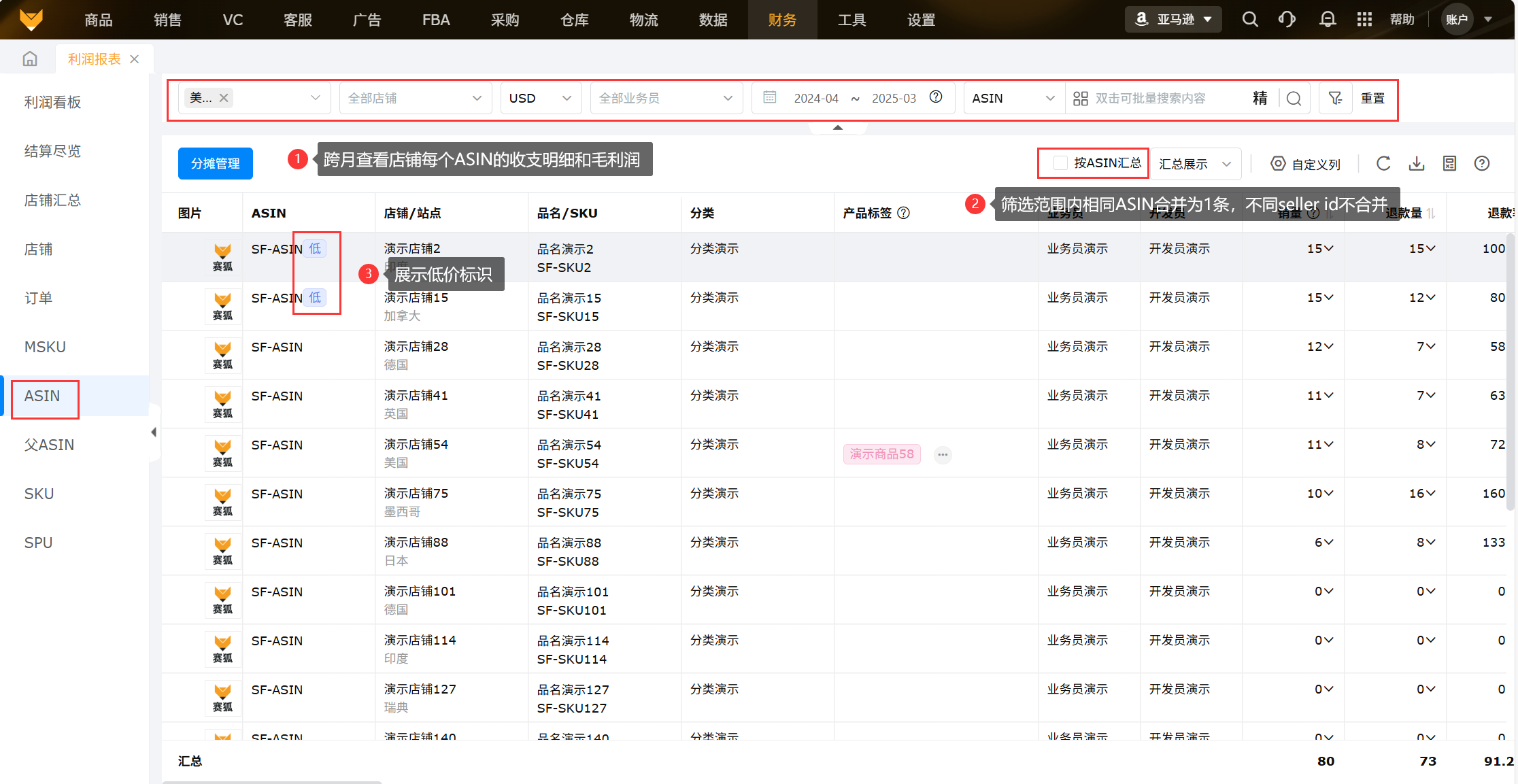Refresh the ASIN profit table
Image resolution: width=1518 pixels, height=784 pixels.
click(x=1383, y=164)
